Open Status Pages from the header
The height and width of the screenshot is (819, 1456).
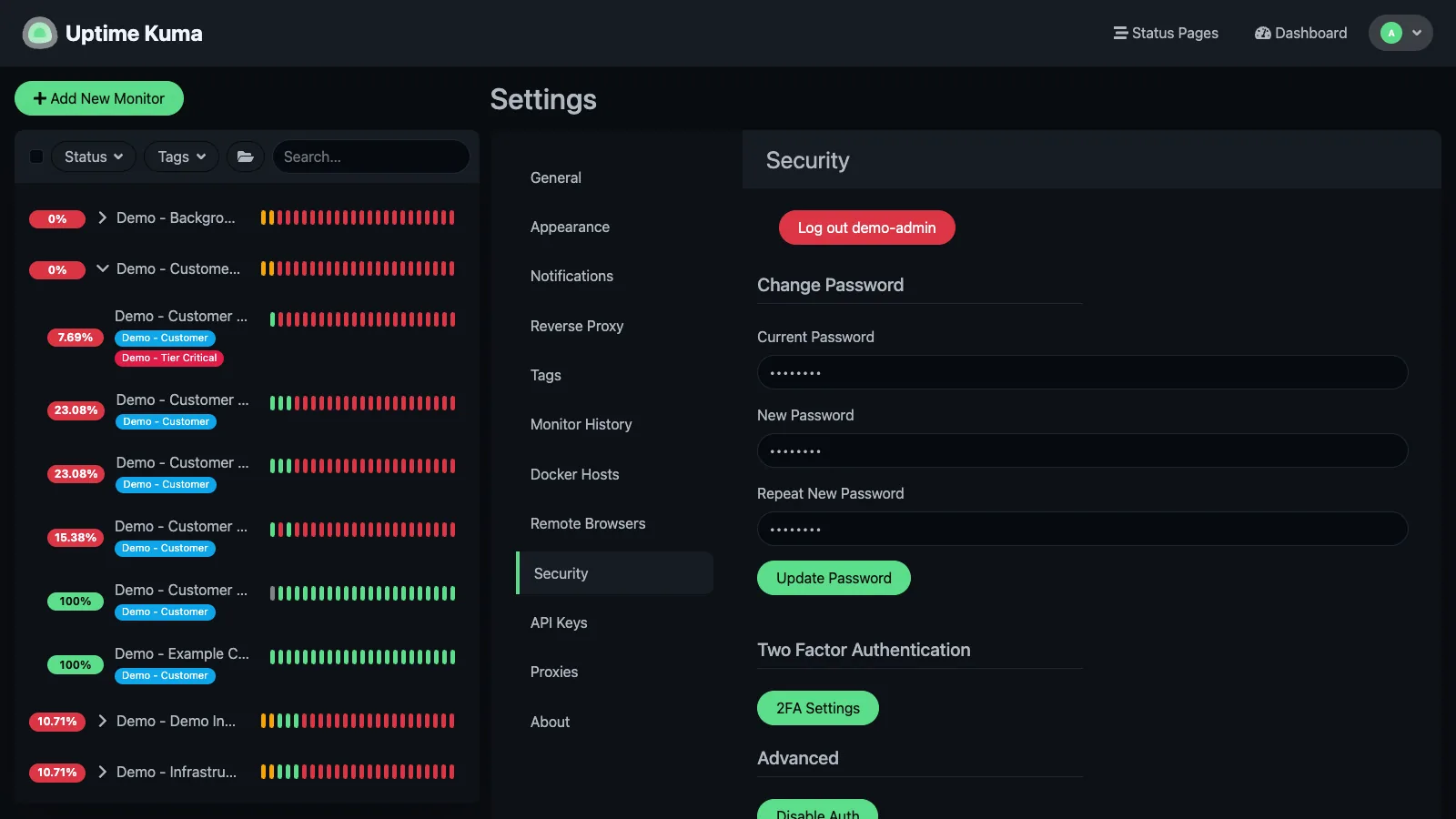click(x=1166, y=33)
